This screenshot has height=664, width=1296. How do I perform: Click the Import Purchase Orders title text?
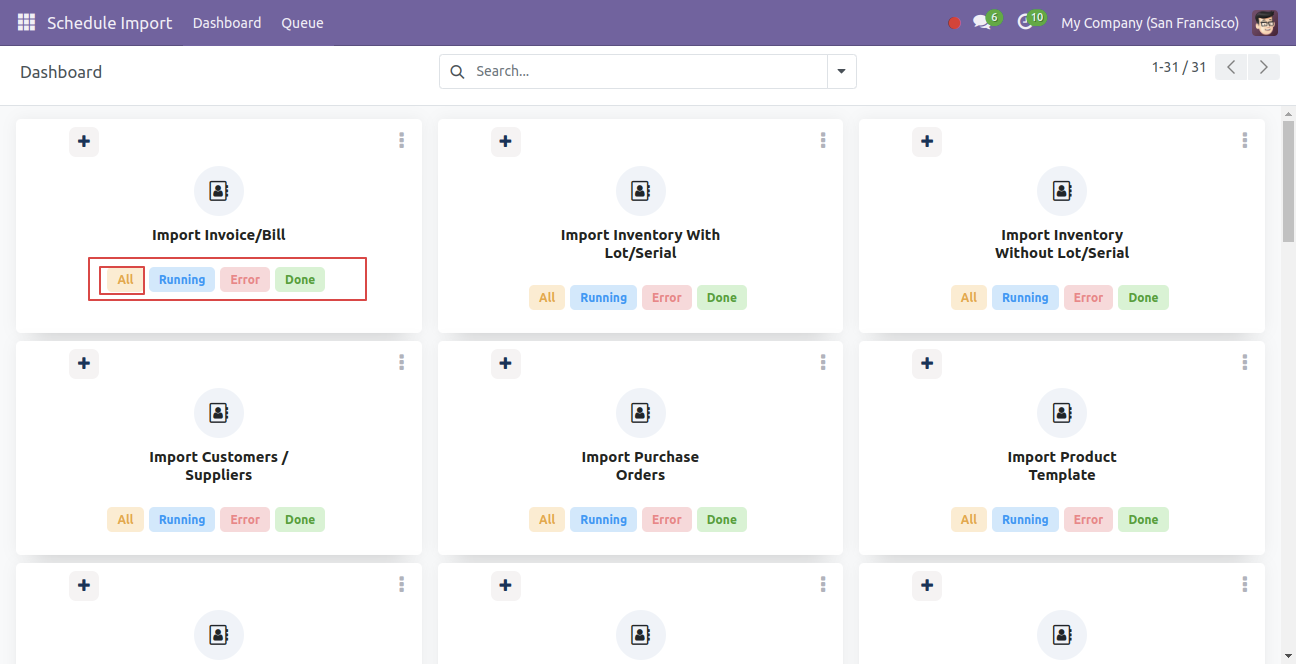click(641, 466)
